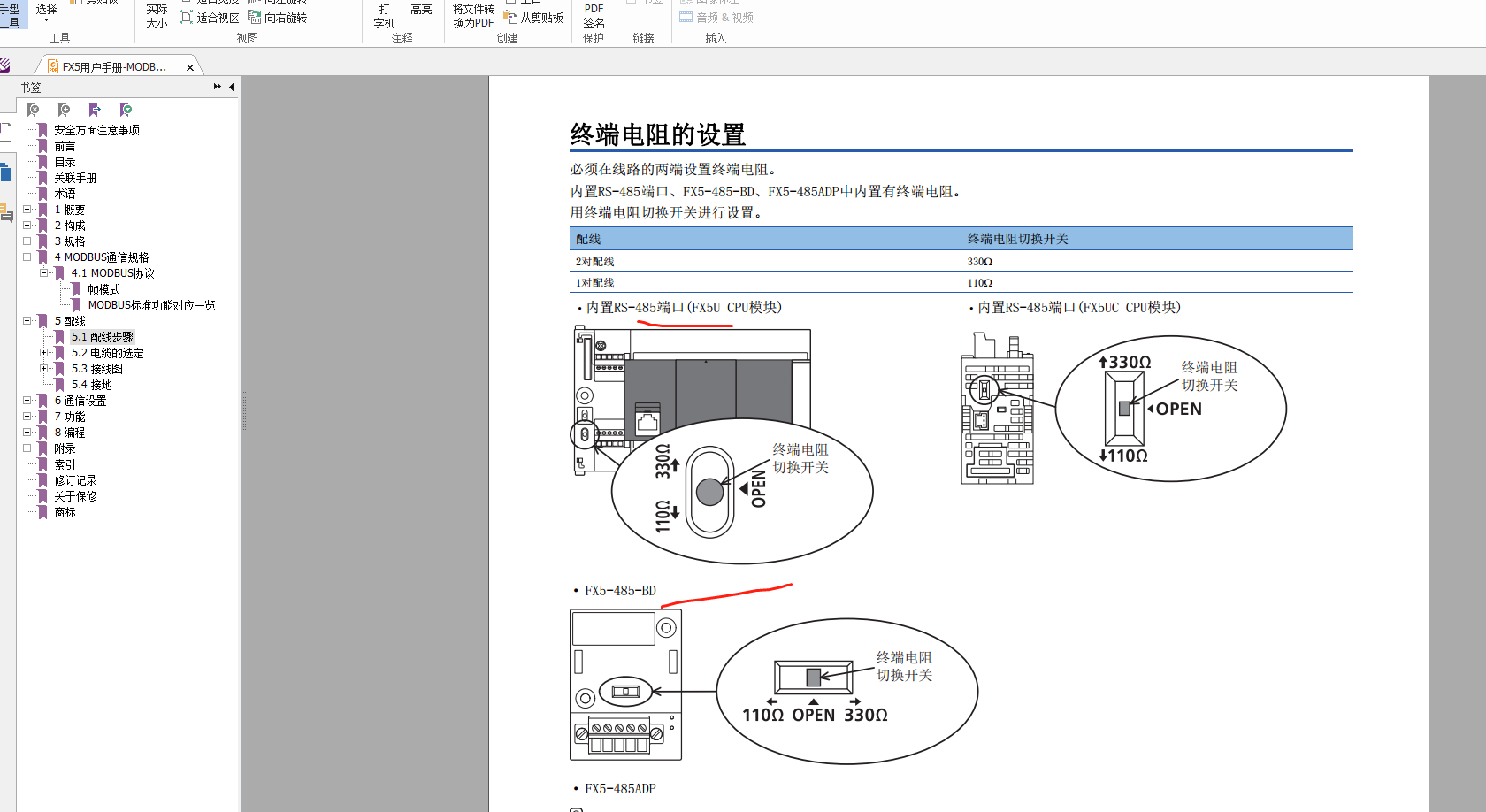Screen dimensions: 1486x812
Task: Expand the bookmark panel options double-arrow
Action: (218, 87)
